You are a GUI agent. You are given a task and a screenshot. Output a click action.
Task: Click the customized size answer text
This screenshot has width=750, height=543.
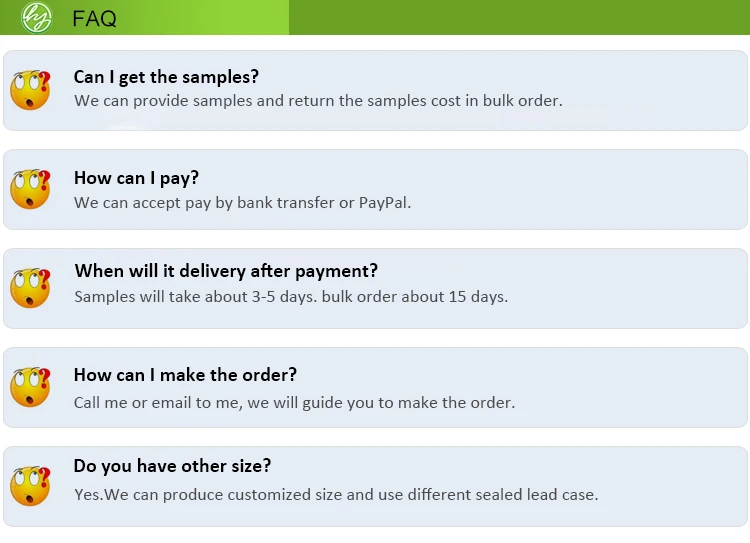tap(335, 494)
